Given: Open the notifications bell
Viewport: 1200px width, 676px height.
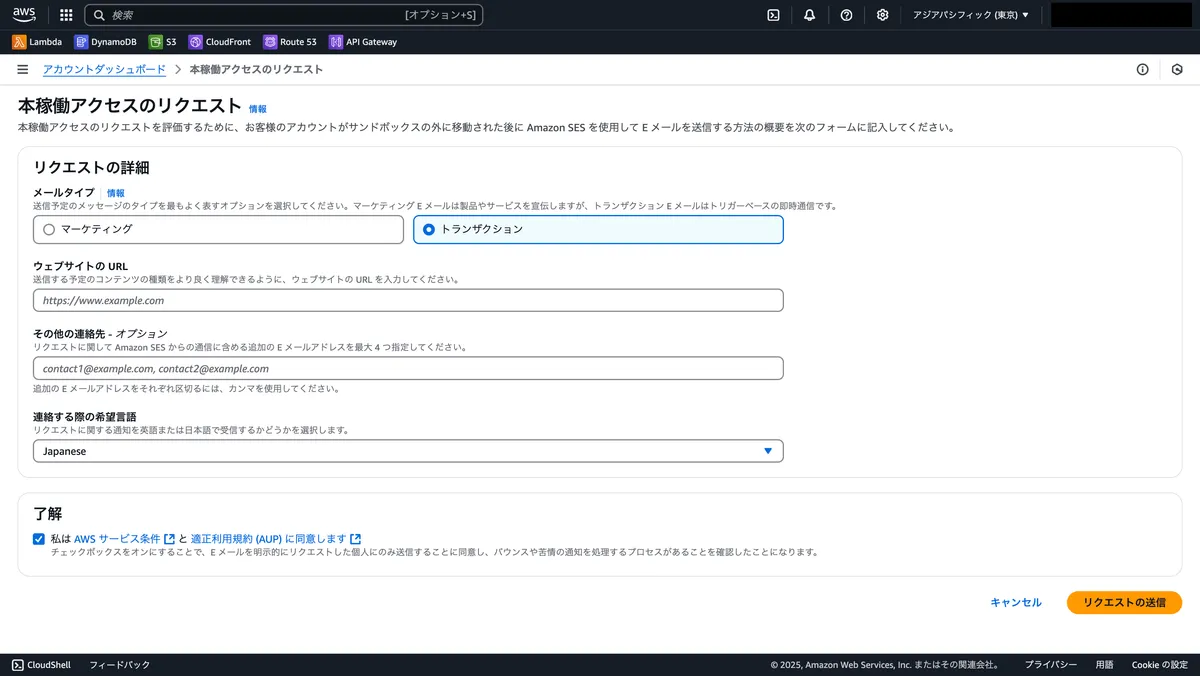Looking at the screenshot, I should [x=809, y=15].
